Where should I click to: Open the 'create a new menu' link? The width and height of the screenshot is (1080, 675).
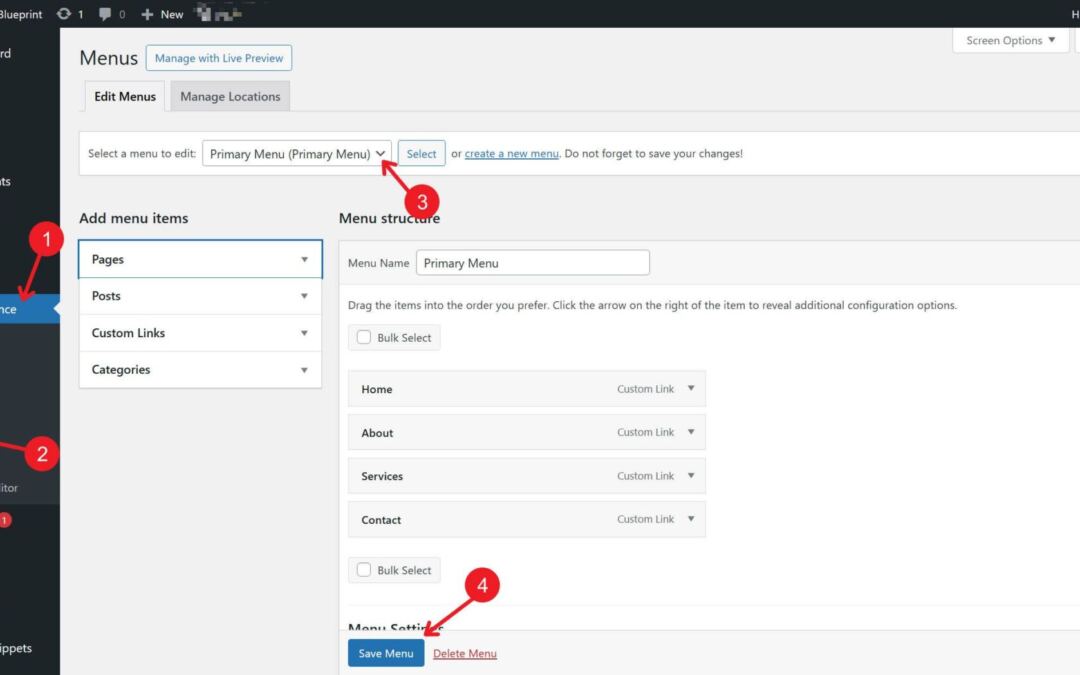click(x=511, y=153)
